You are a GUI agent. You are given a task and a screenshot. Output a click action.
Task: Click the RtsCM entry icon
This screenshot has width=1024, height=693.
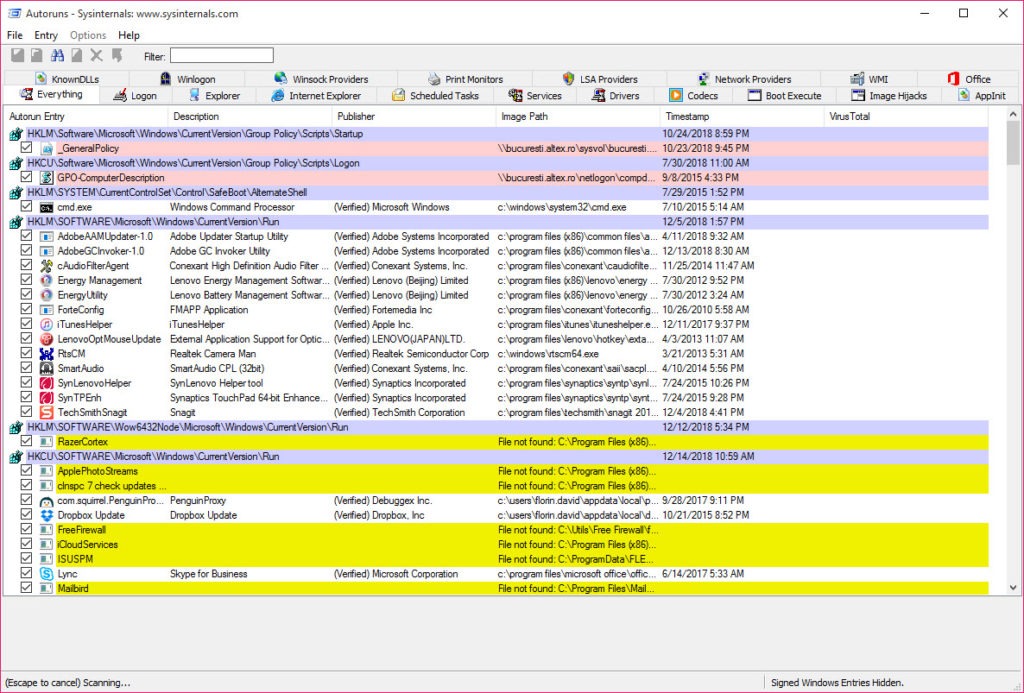click(46, 354)
